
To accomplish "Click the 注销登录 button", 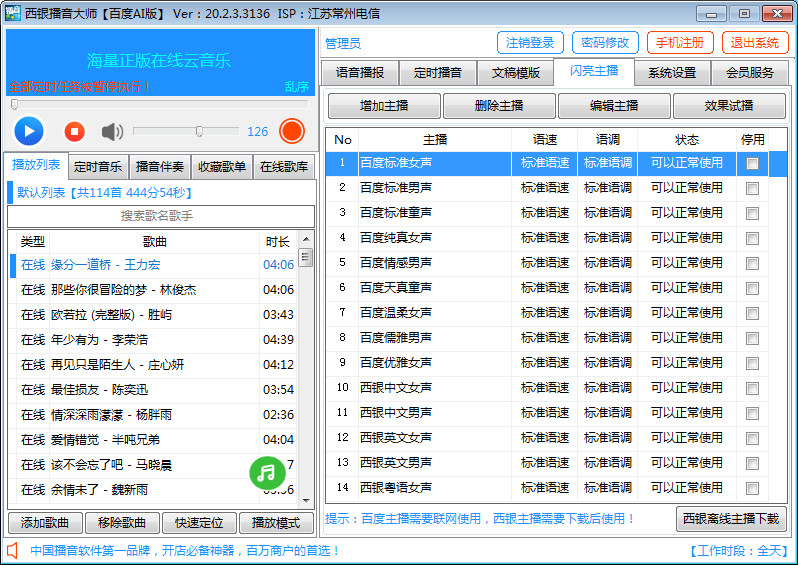I will tap(530, 43).
